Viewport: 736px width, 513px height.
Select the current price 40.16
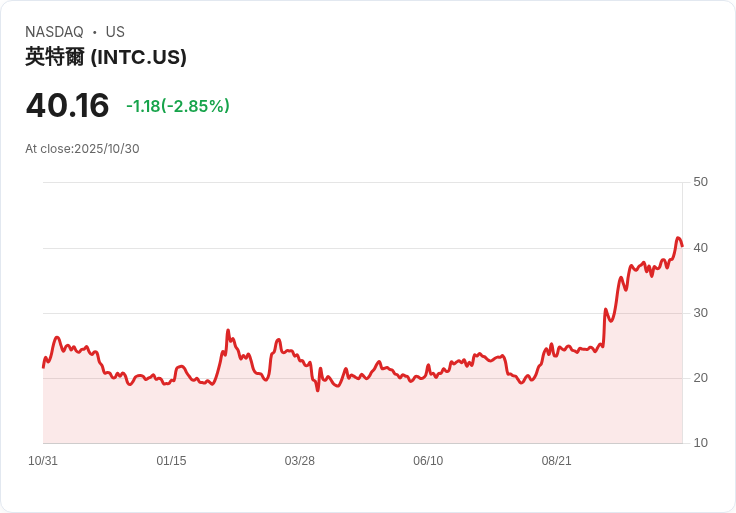coord(67,105)
